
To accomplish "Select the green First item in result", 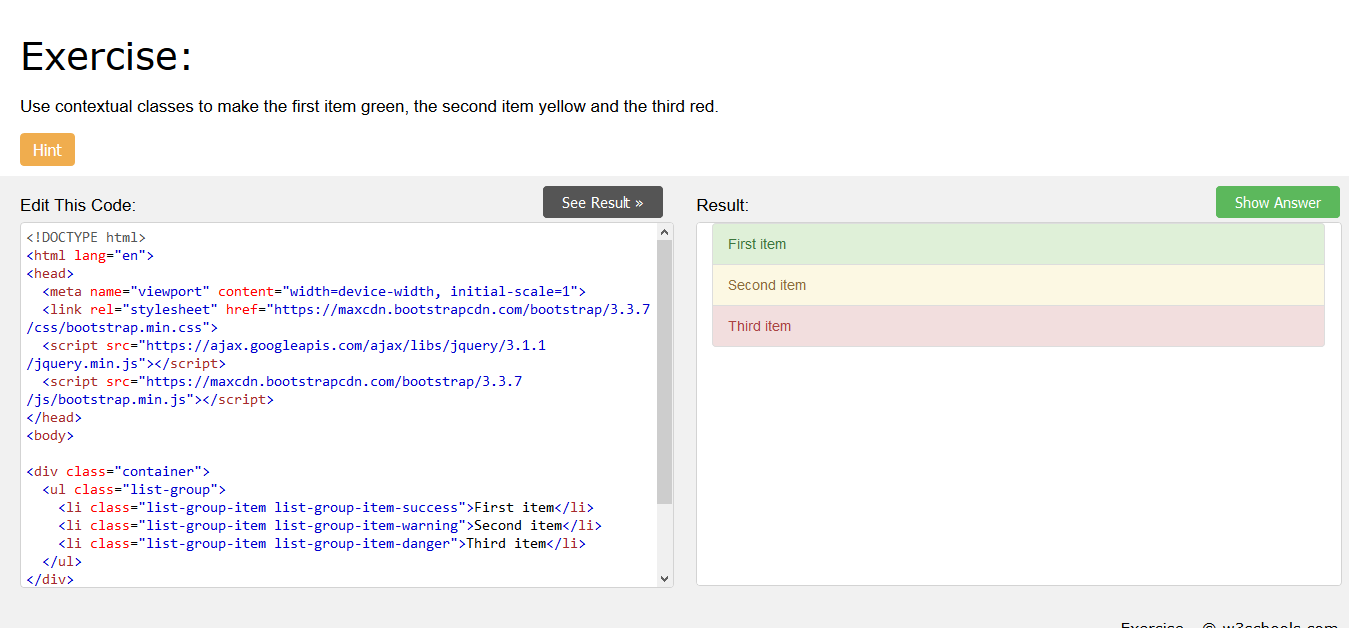I will click(1018, 244).
